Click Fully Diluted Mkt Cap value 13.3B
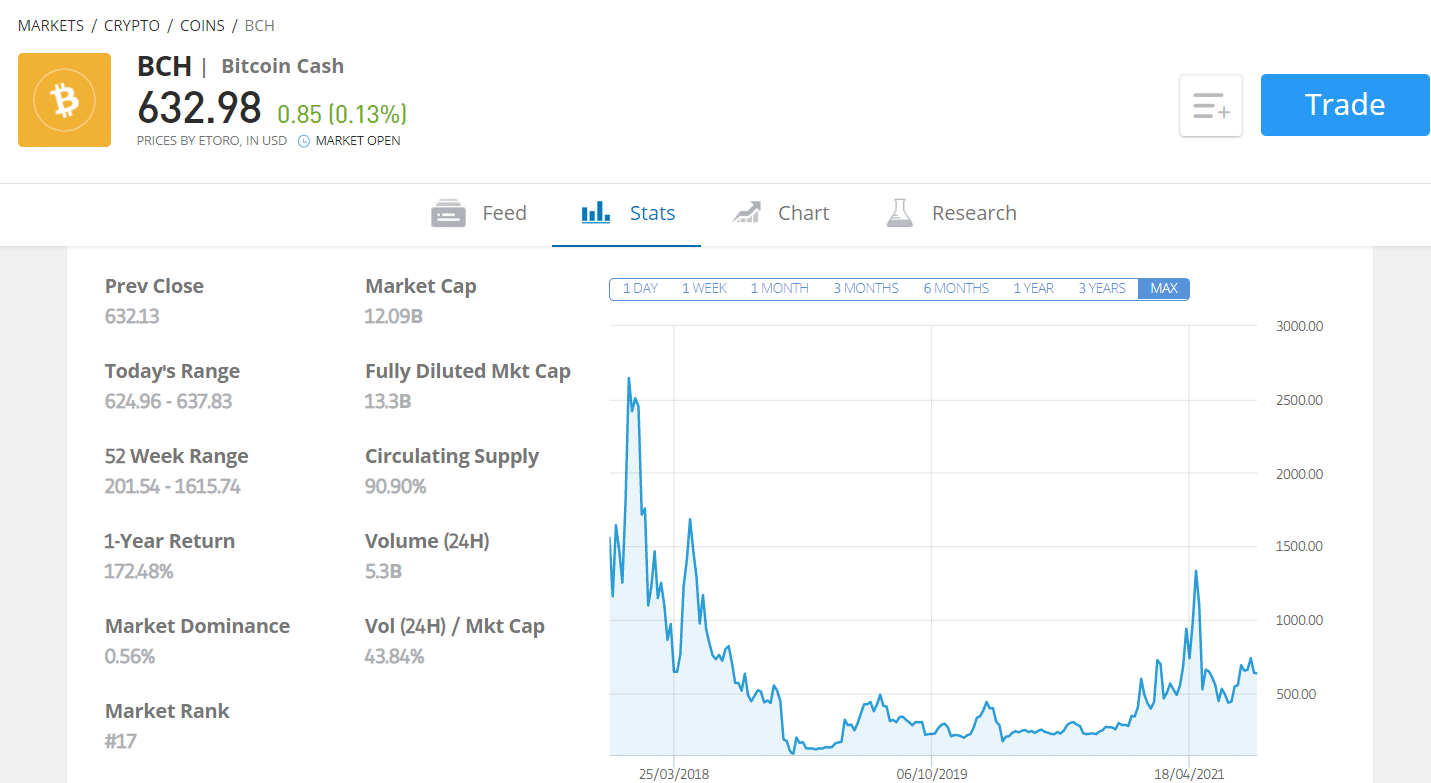This screenshot has width=1431, height=783. (x=388, y=402)
